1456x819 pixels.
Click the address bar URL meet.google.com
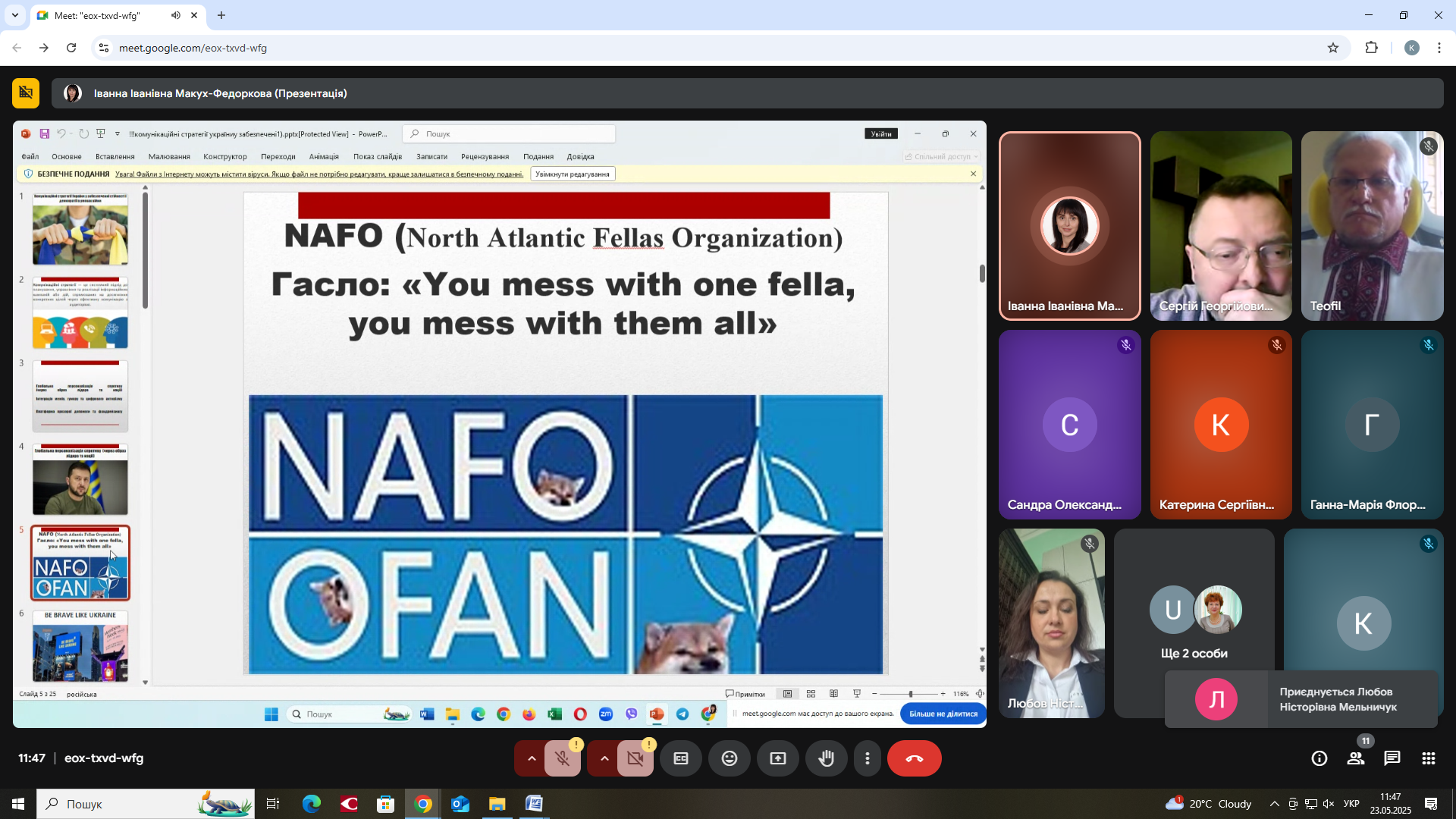[193, 48]
